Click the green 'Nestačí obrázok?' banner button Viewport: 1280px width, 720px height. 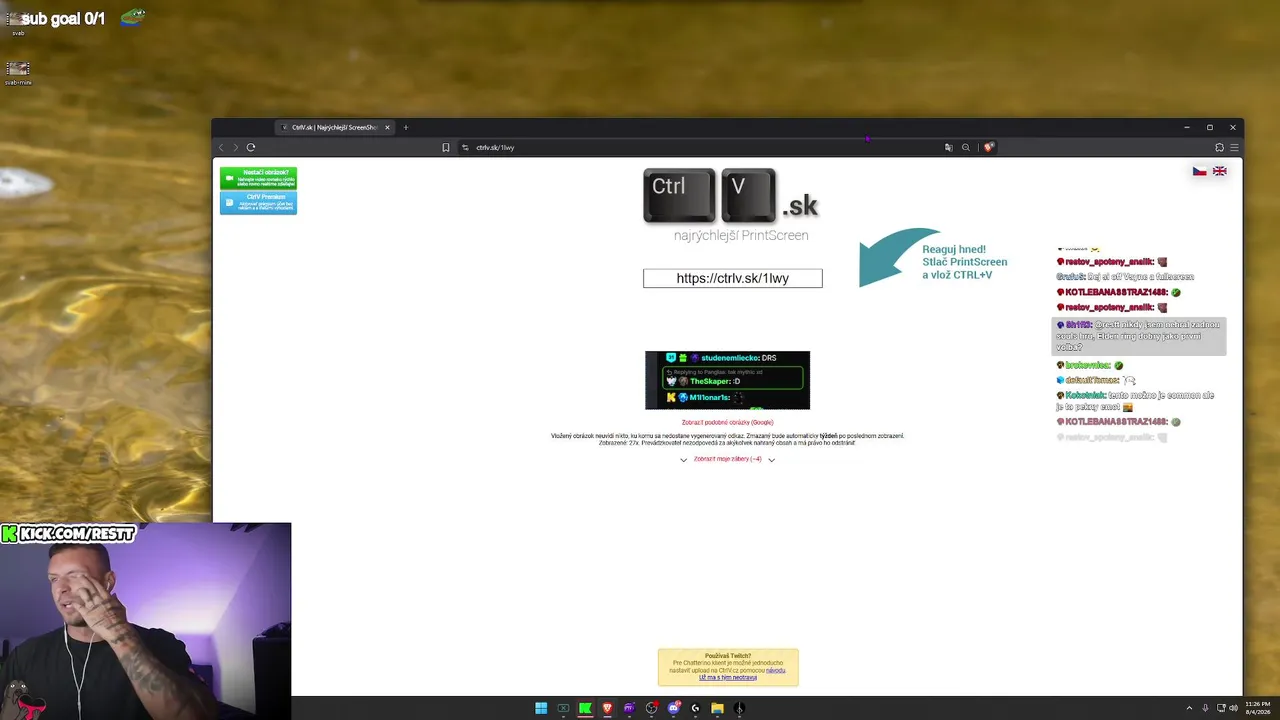(258, 178)
